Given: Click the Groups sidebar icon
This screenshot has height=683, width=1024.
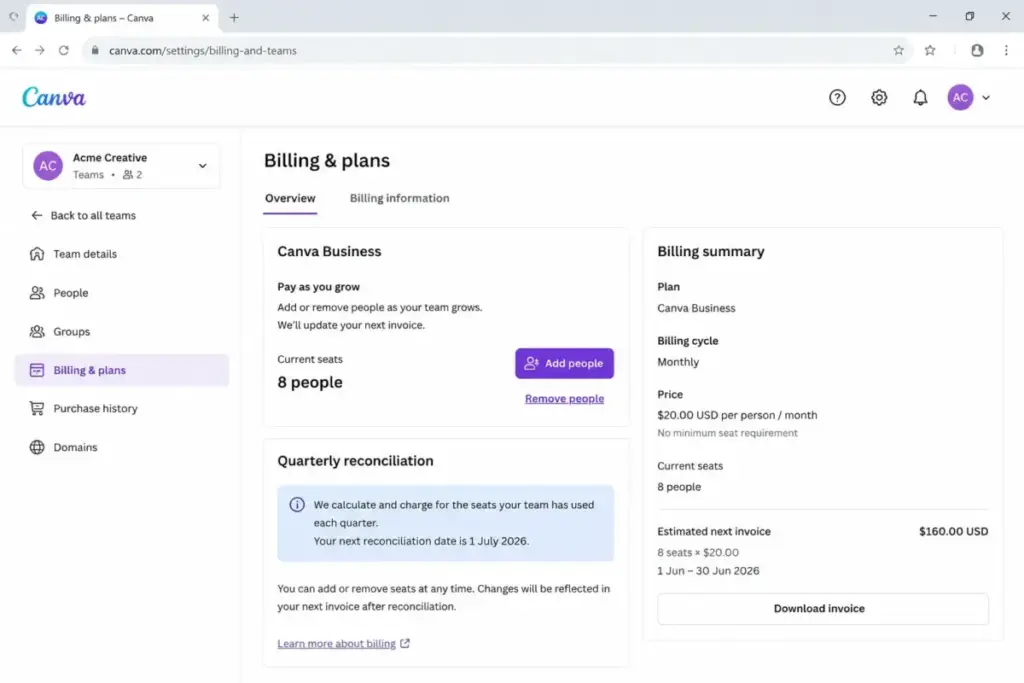Looking at the screenshot, I should coord(37,332).
